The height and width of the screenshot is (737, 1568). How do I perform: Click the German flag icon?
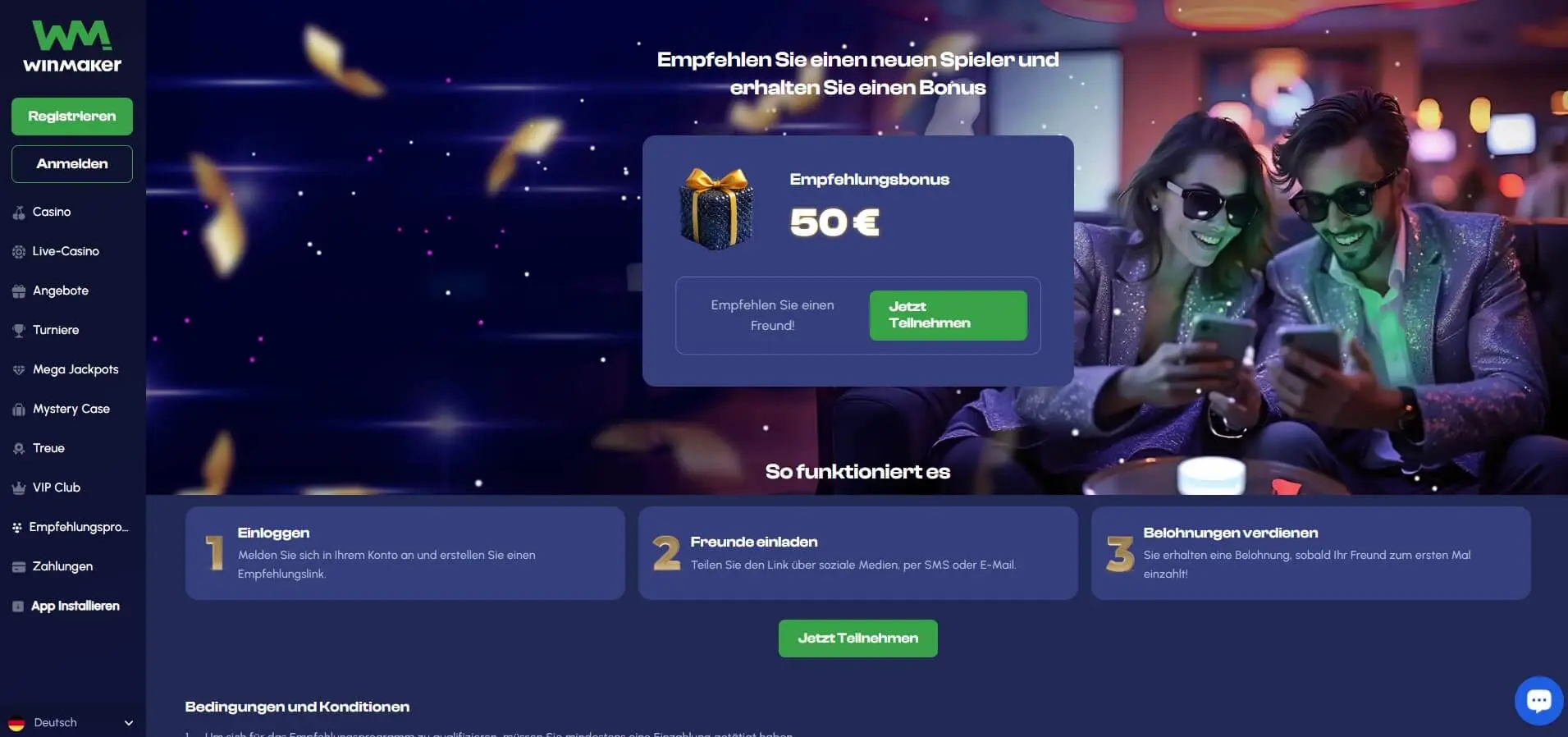(x=16, y=723)
